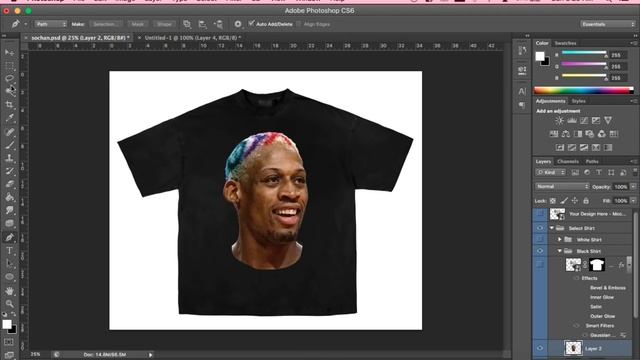This screenshot has width=640, height=360.
Task: Open the Essentials workspace dropdown
Action: pyautogui.click(x=608, y=24)
